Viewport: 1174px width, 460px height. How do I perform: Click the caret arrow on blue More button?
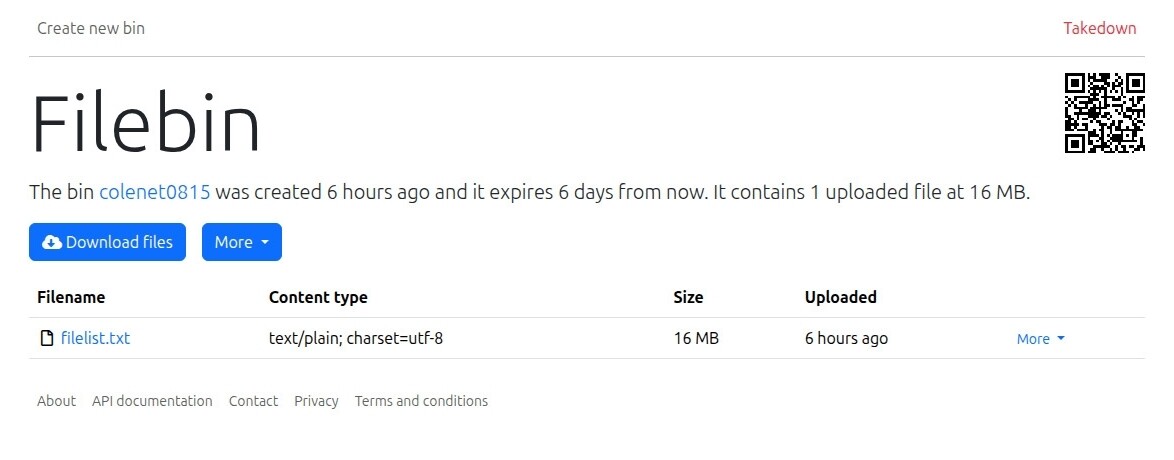(x=265, y=243)
